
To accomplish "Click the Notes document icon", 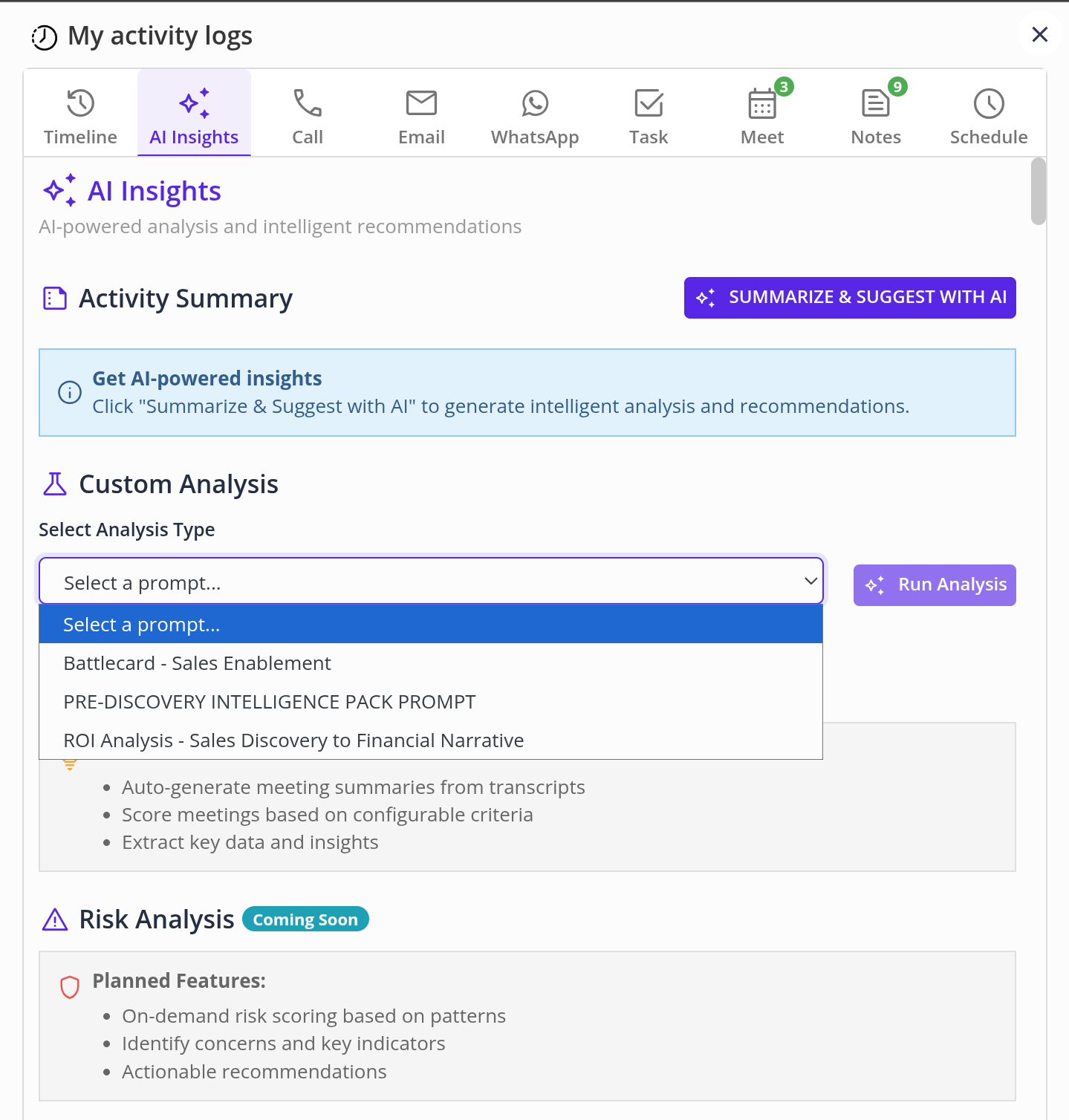I will click(x=875, y=104).
